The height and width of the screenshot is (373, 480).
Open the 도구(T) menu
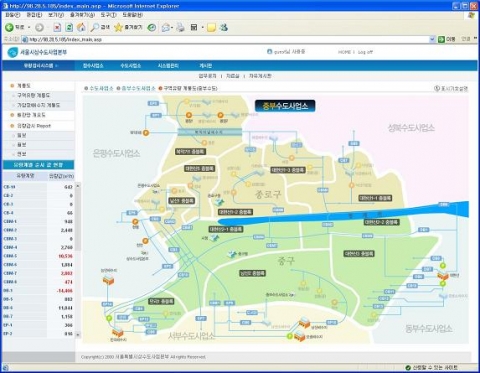(x=108, y=15)
